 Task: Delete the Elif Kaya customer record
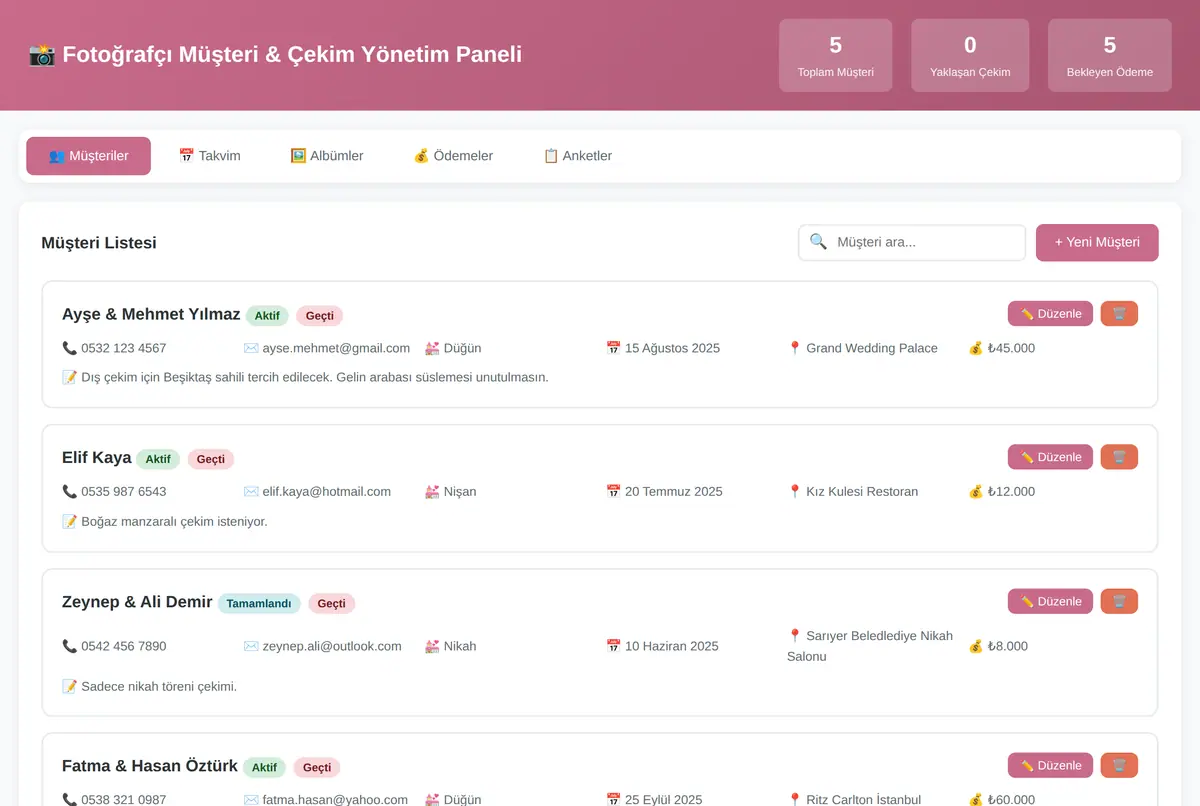(x=1119, y=457)
